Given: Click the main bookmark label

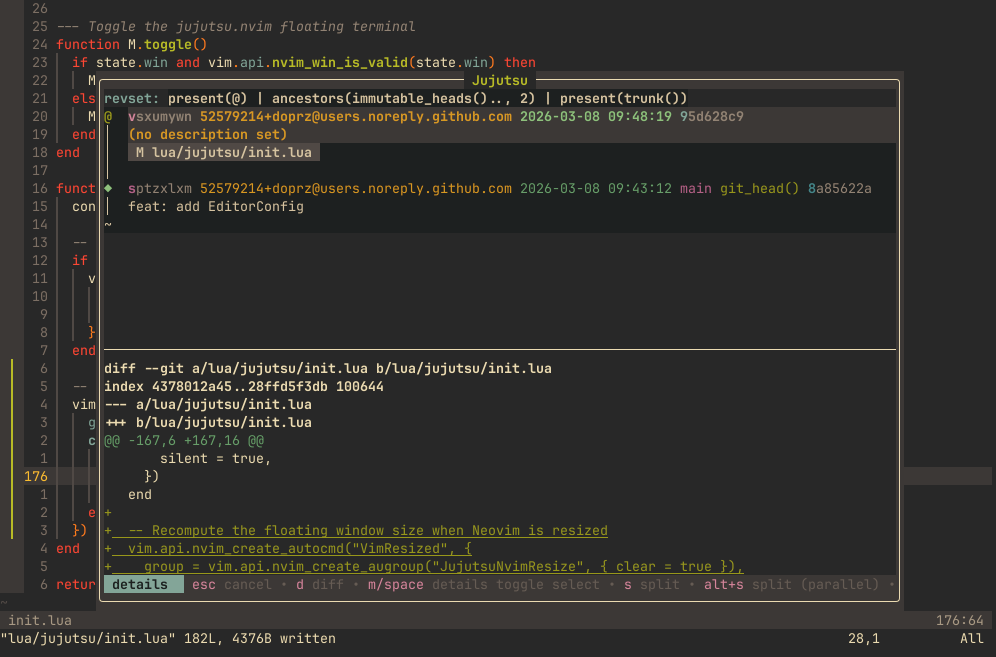Looking at the screenshot, I should [696, 189].
